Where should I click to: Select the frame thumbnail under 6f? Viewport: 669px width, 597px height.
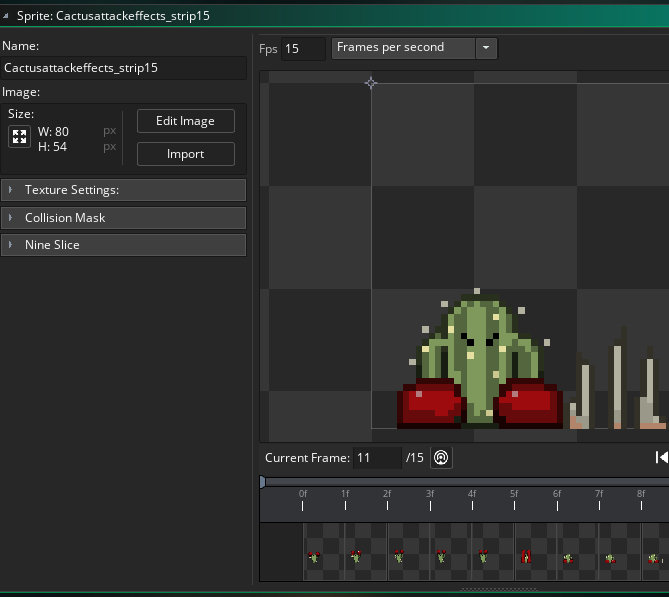tap(578, 552)
